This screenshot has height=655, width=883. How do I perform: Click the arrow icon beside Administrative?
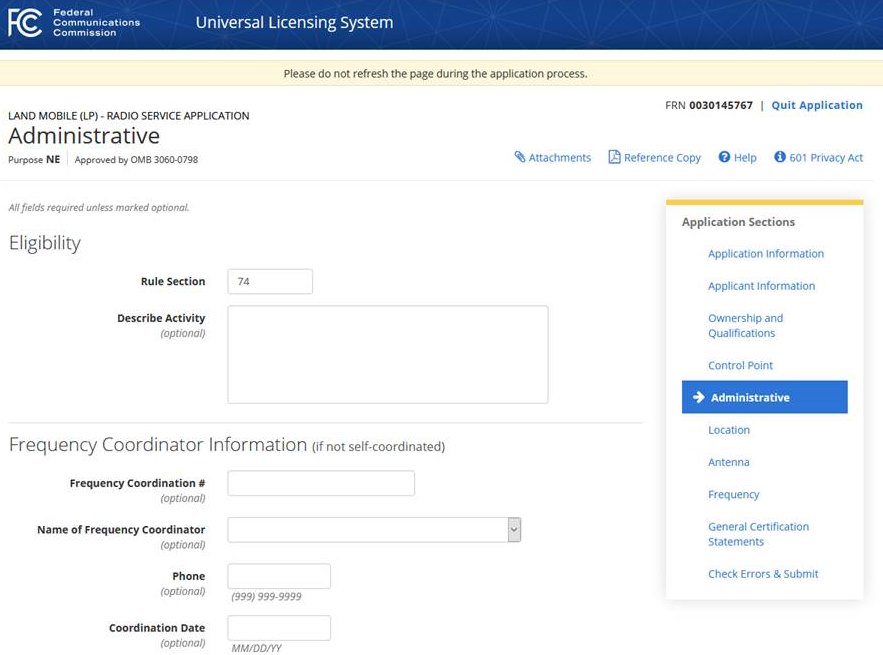click(x=699, y=397)
